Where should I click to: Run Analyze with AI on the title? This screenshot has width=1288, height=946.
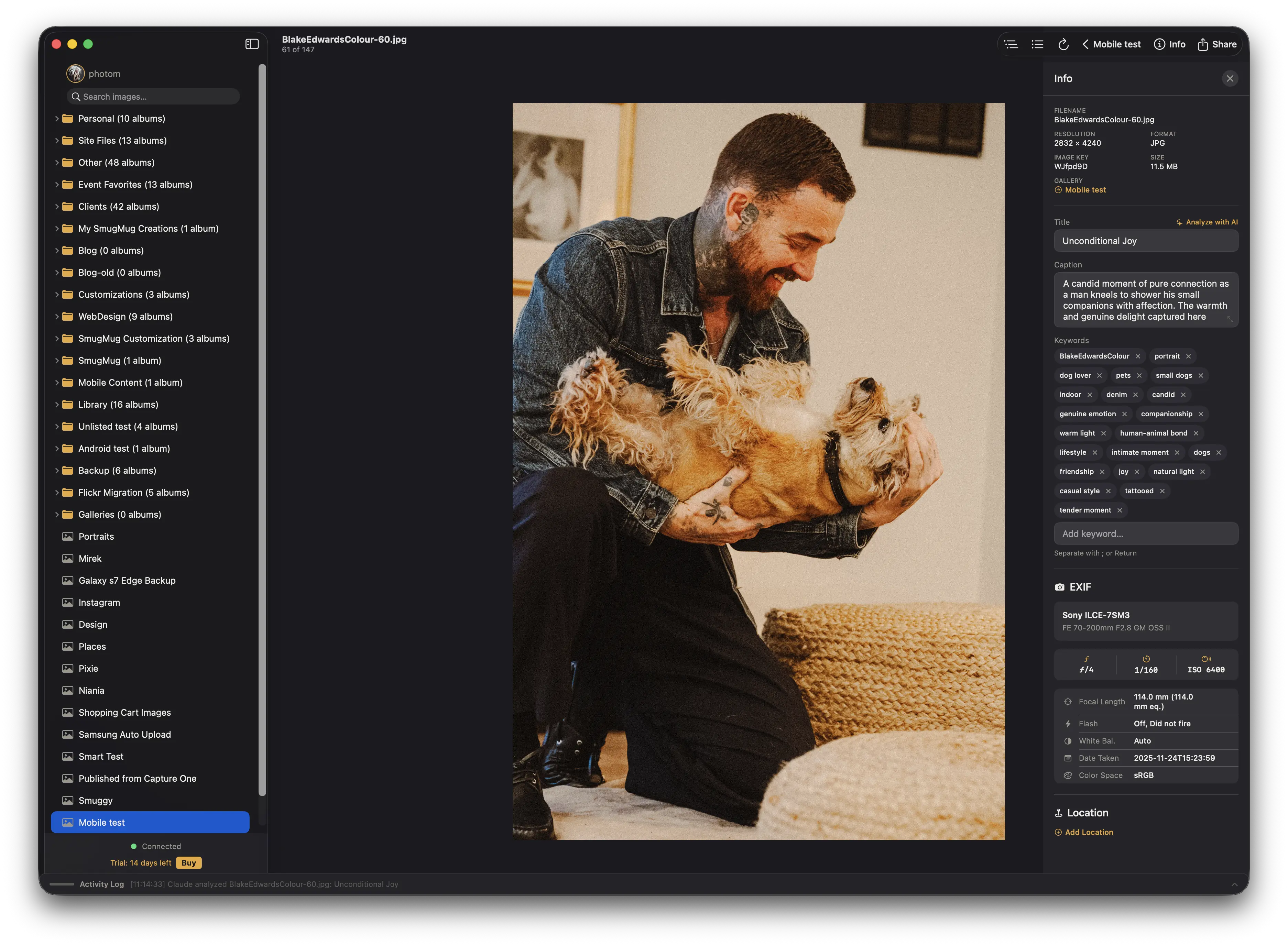click(1207, 222)
